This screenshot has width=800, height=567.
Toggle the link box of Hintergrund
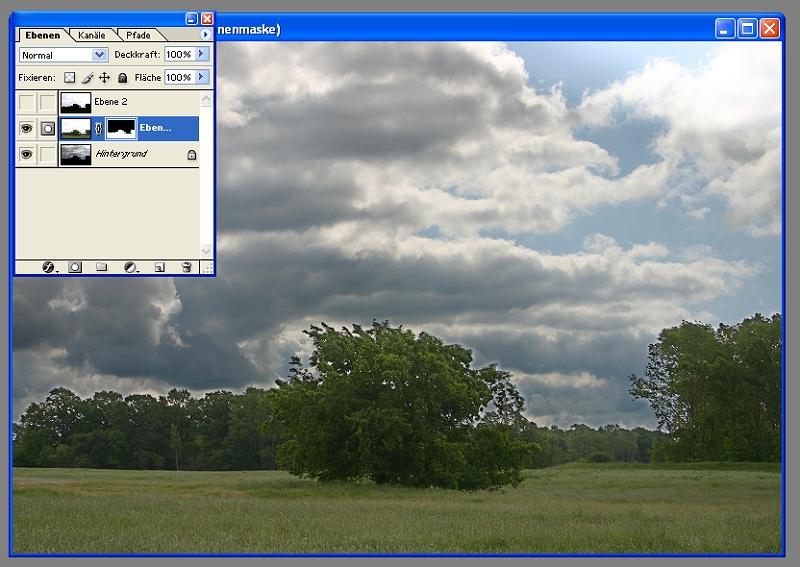tap(47, 155)
